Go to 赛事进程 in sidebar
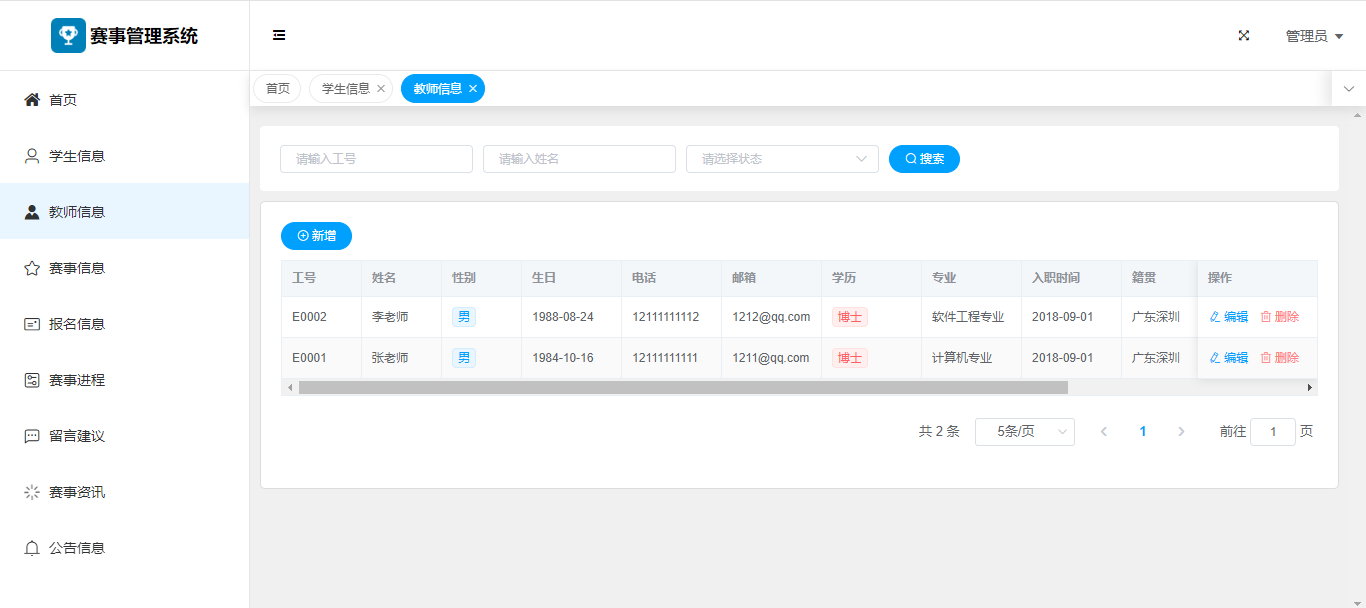1366x608 pixels. tap(77, 380)
